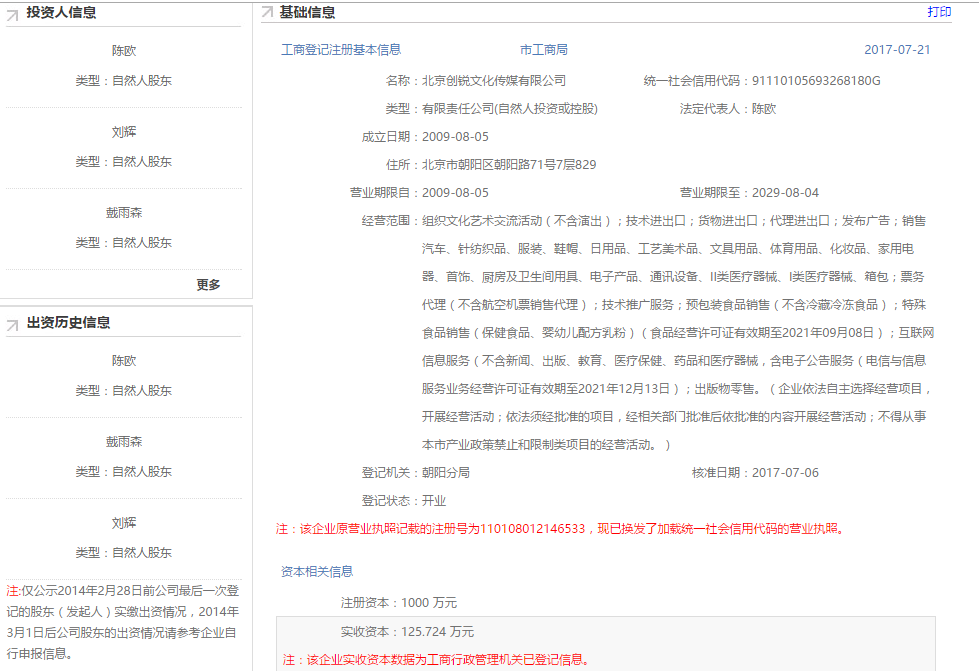Click the 核准日期 value 2017-07-06

(x=785, y=473)
